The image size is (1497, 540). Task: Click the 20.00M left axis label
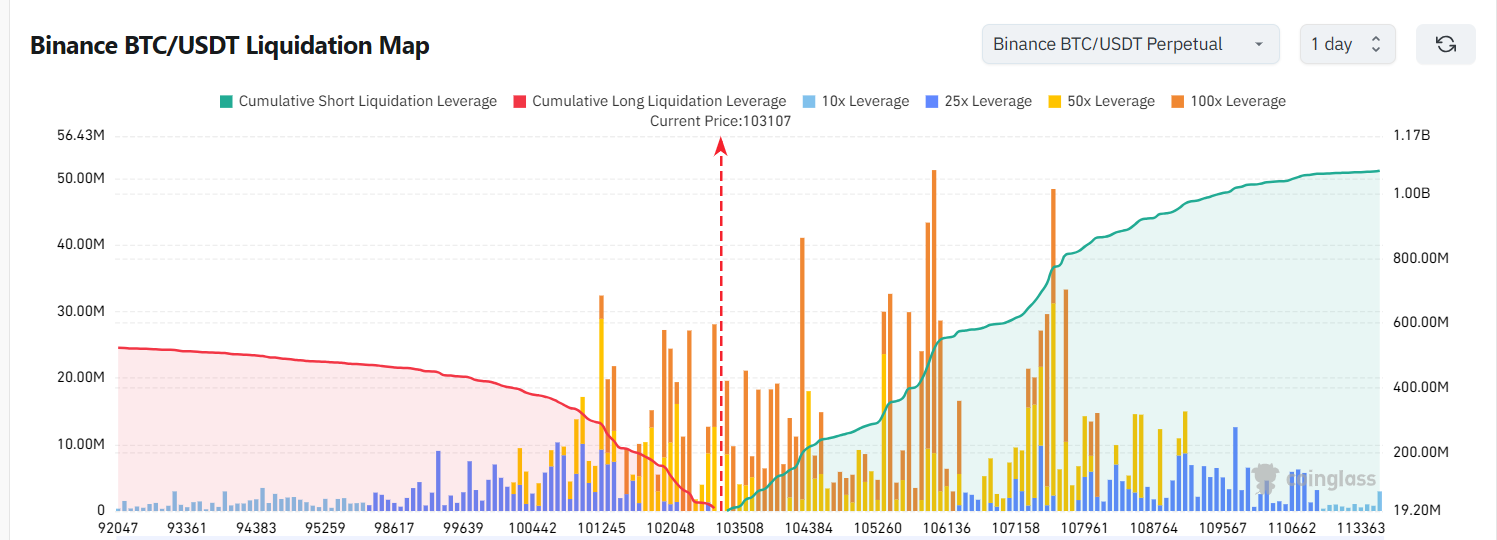pos(82,377)
